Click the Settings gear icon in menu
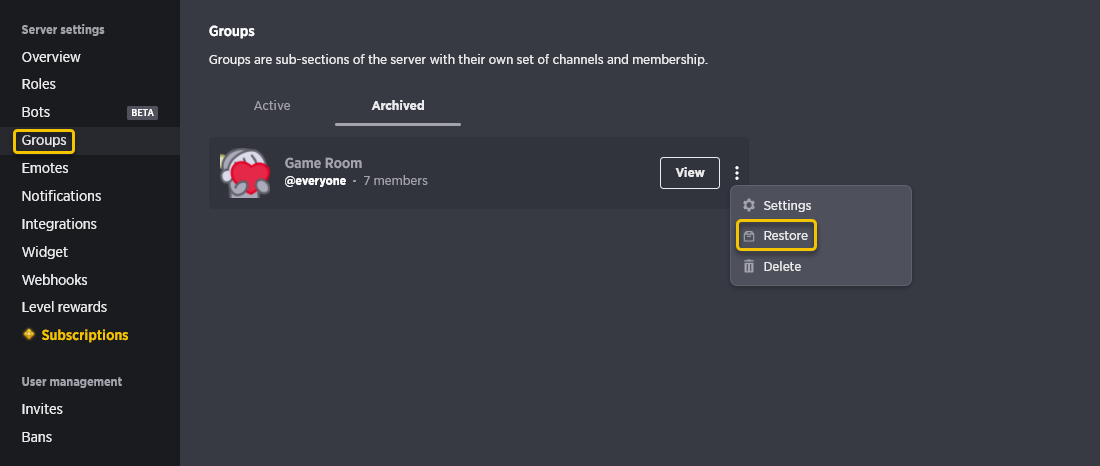The width and height of the screenshot is (1100, 466). point(749,206)
